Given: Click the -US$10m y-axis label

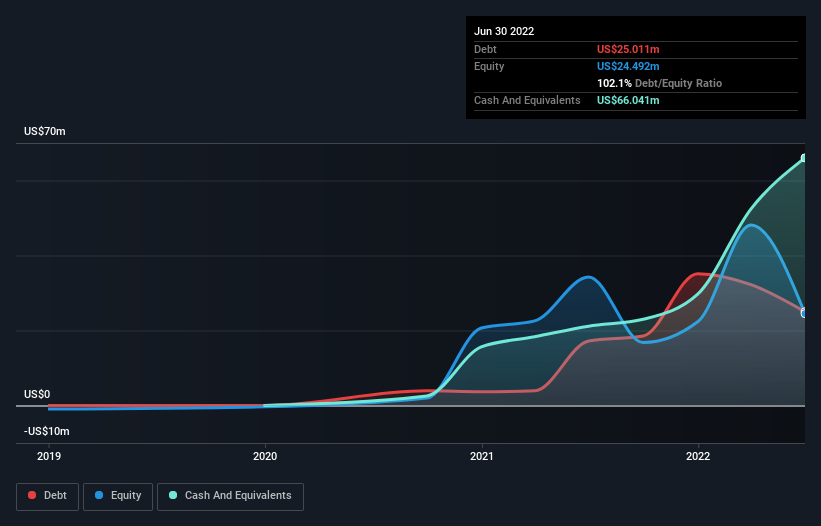Looking at the screenshot, I should pos(47,431).
